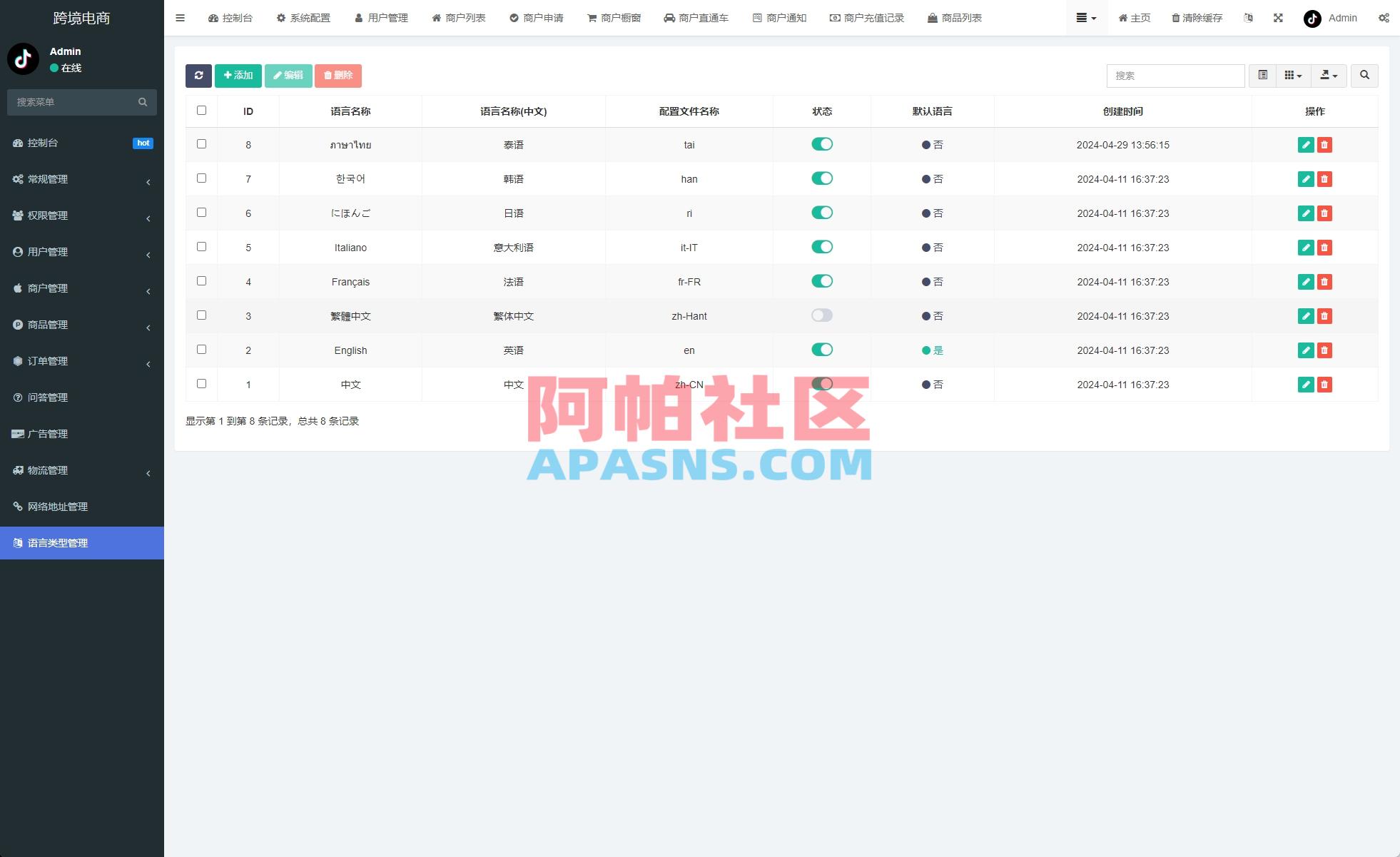Viewport: 1400px width, 857px height.
Task: Disable the status toggle for English language
Action: (822, 350)
